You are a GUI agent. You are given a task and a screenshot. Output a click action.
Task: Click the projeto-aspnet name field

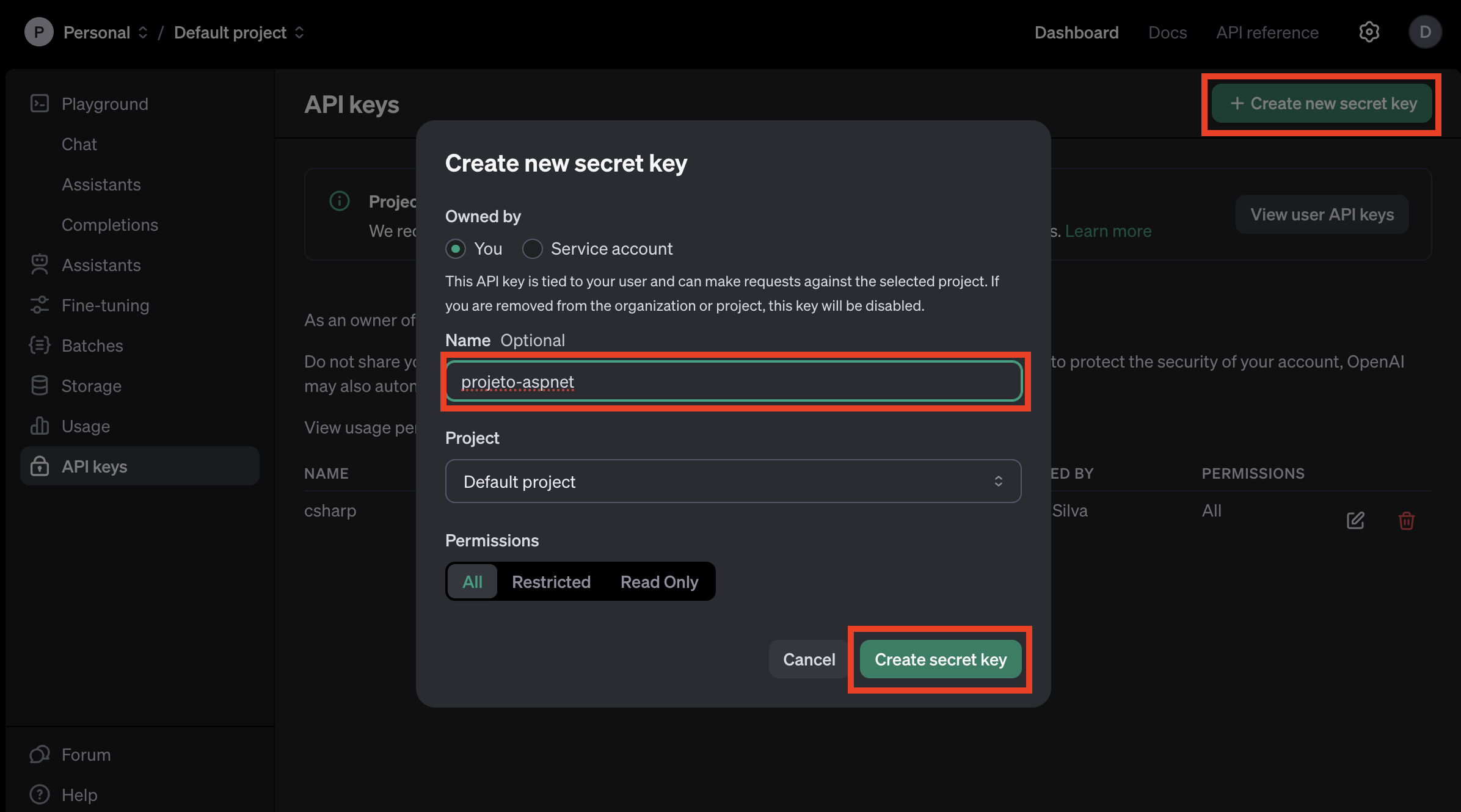point(732,381)
